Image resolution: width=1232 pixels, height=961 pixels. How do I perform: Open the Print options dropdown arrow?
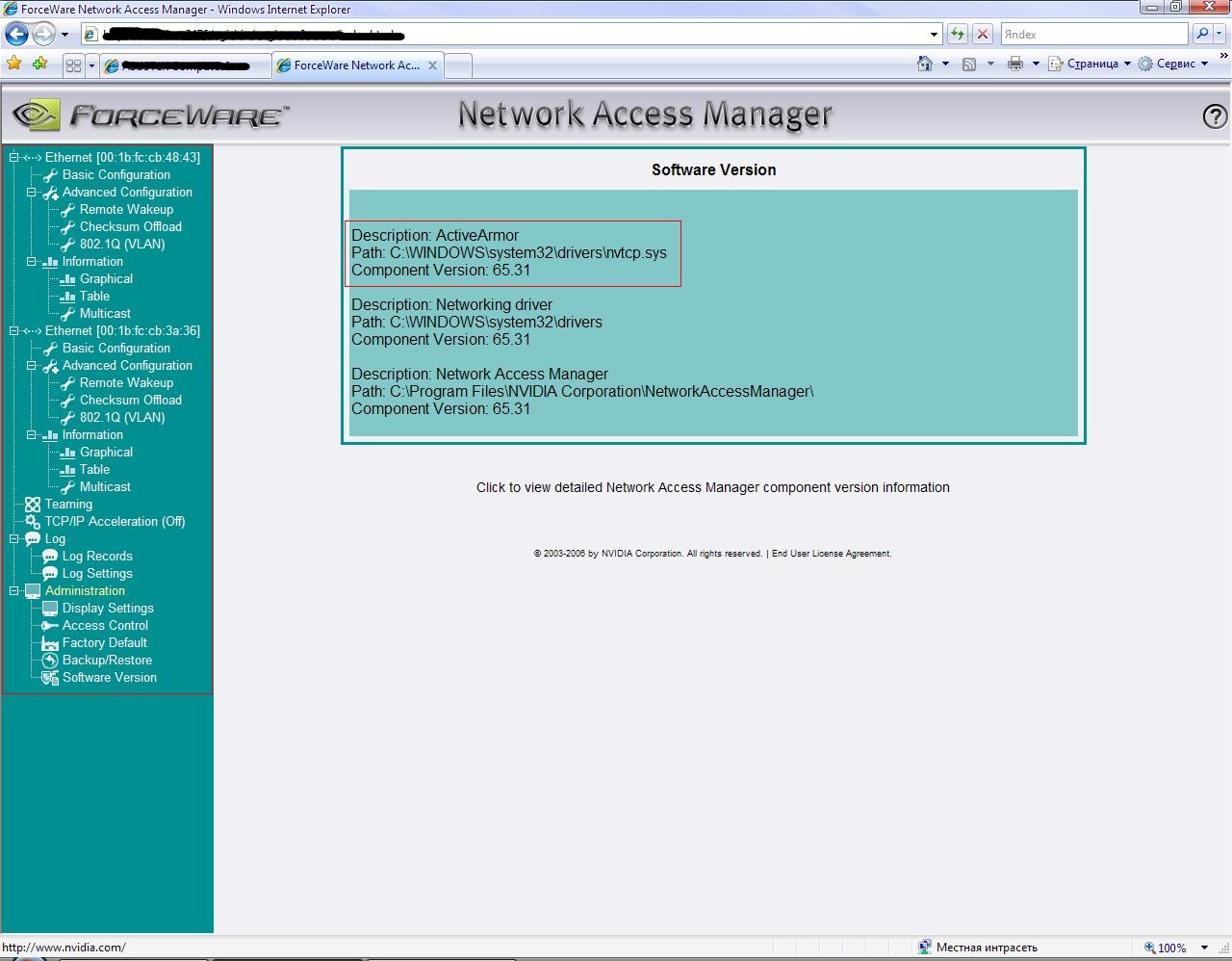1036,64
